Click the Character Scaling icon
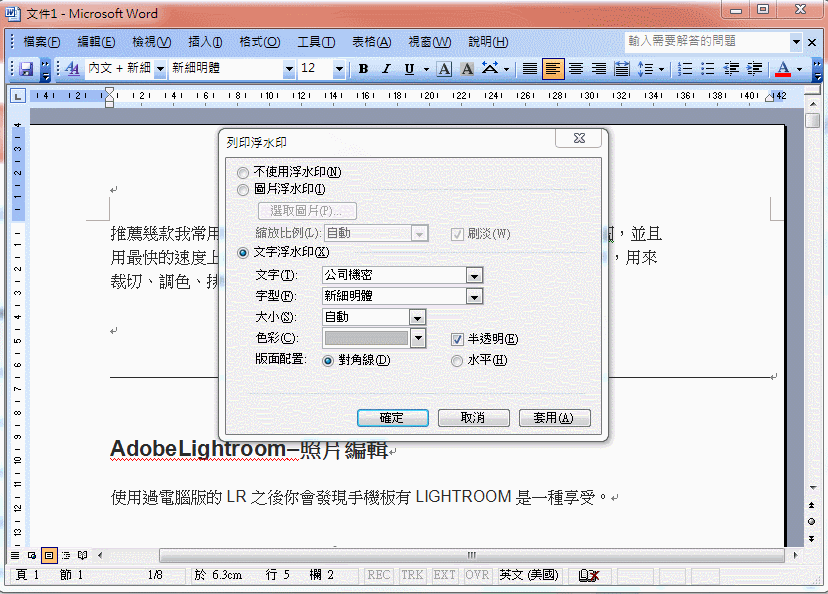This screenshot has height=594, width=828. point(490,69)
